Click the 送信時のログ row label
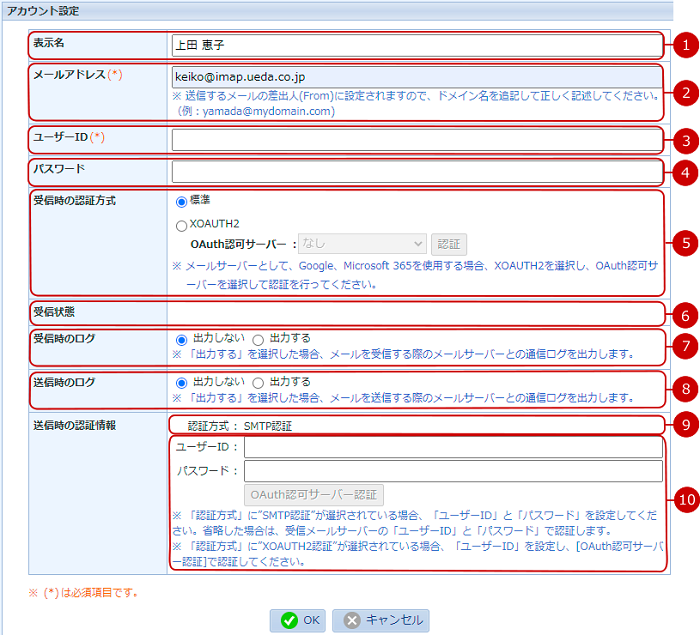Screen dimensions: 700x635 [x=64, y=382]
